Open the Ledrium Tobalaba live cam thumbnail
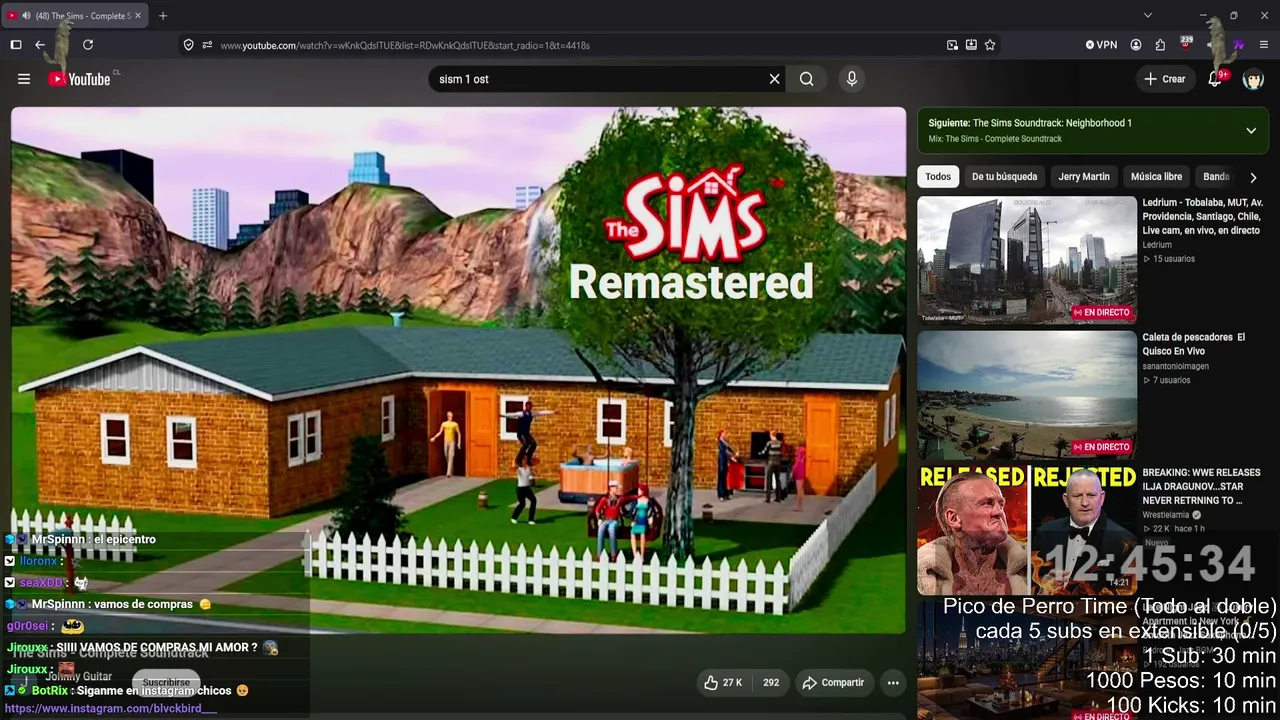 tap(1027, 260)
